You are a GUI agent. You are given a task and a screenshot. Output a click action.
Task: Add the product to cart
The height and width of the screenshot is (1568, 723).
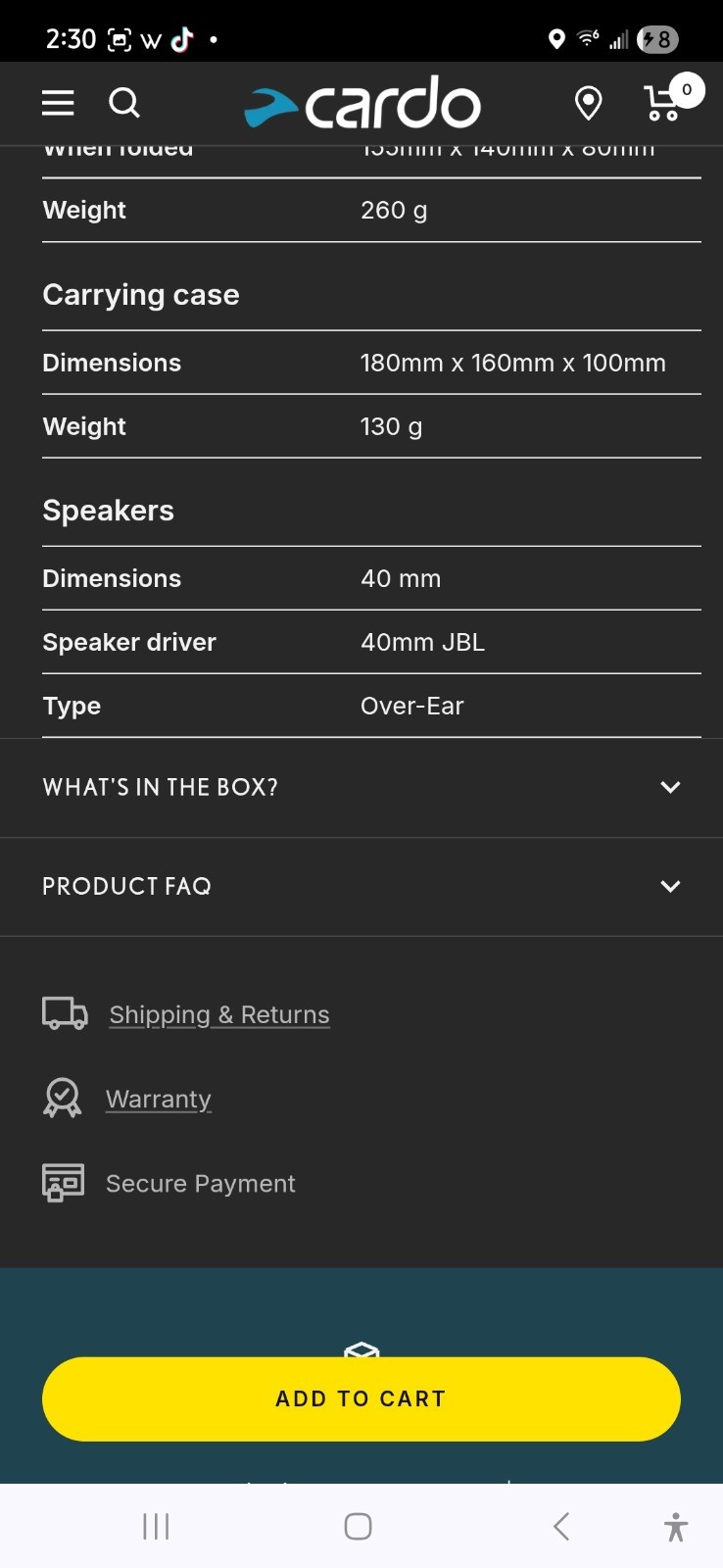tap(361, 1398)
